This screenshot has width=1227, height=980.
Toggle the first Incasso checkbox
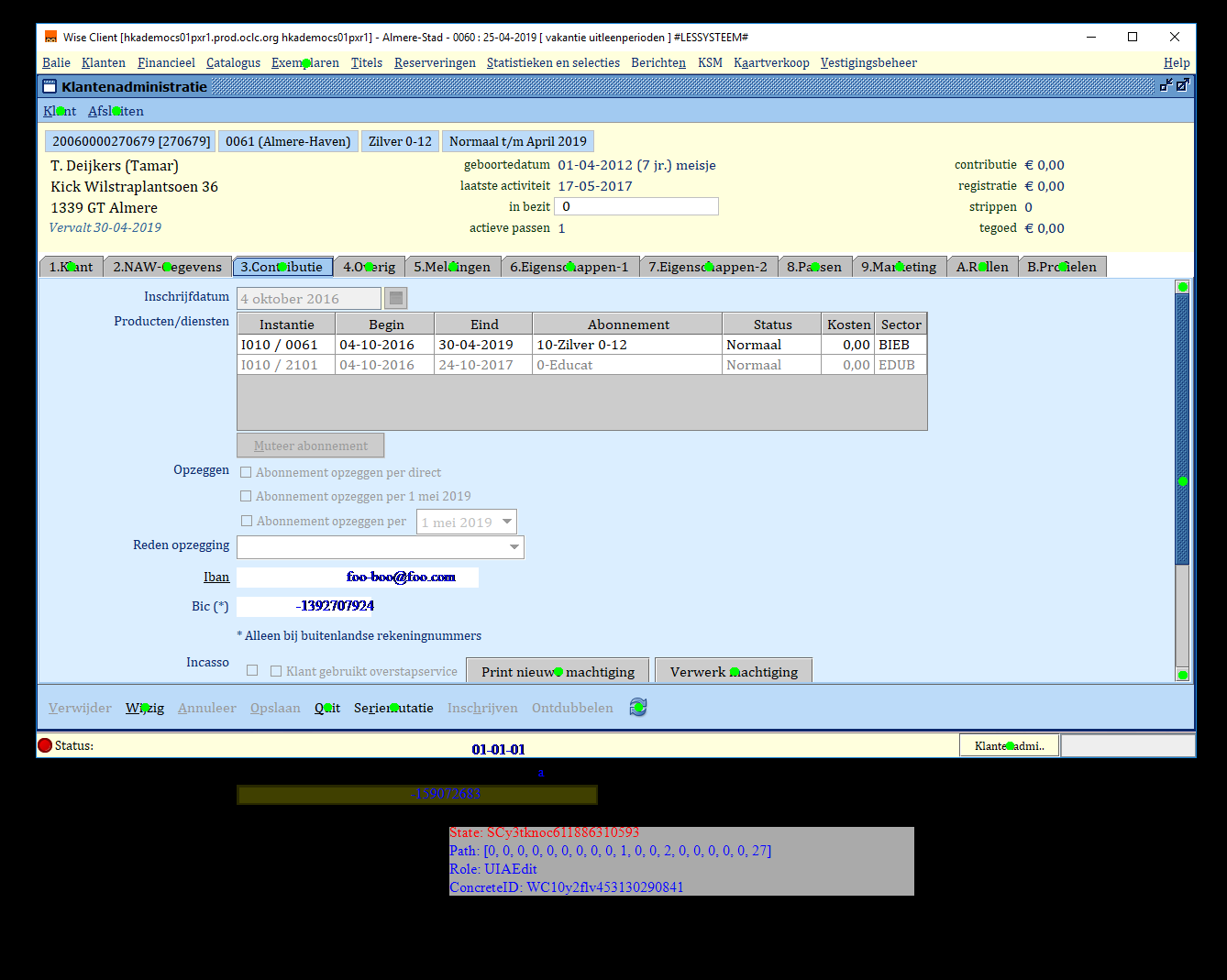pos(252,671)
